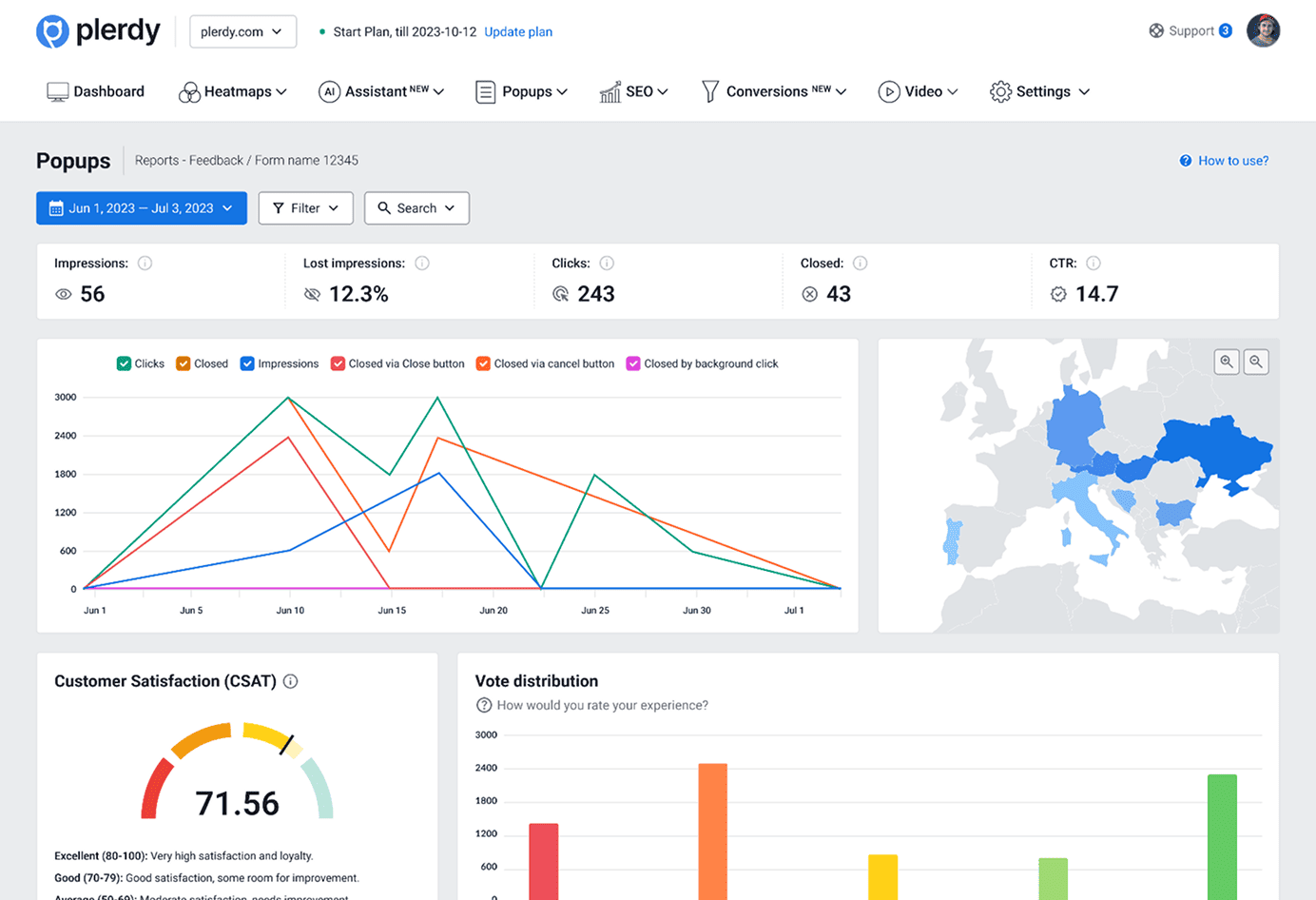The width and height of the screenshot is (1316, 900).
Task: Click the Update plan link
Action: pyautogui.click(x=518, y=31)
